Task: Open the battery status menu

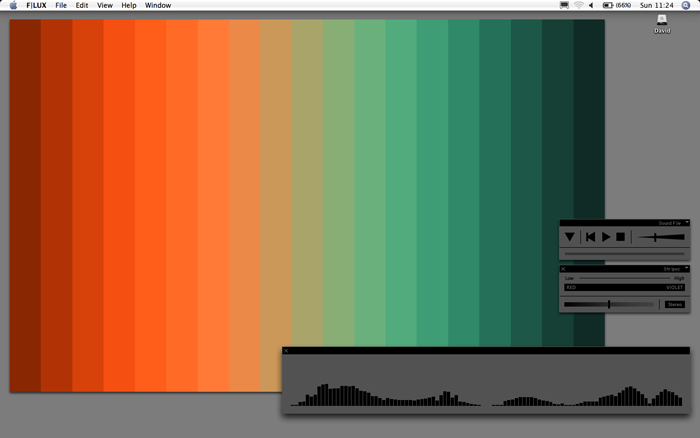Action: click(x=617, y=5)
